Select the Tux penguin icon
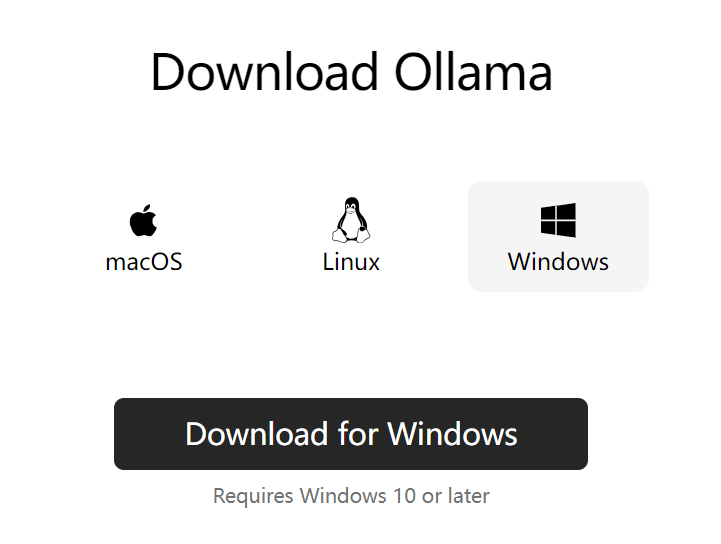The image size is (721, 544). pyautogui.click(x=351, y=220)
